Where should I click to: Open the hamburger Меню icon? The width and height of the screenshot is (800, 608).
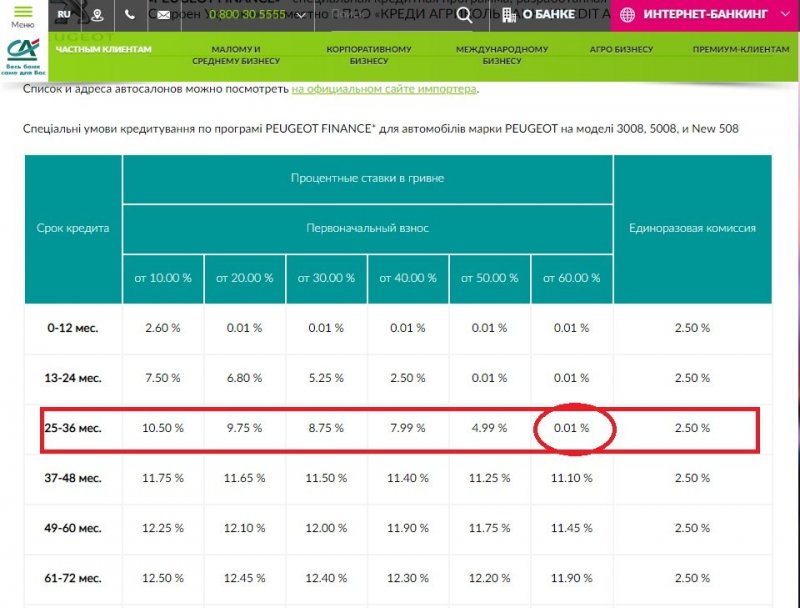point(22,14)
